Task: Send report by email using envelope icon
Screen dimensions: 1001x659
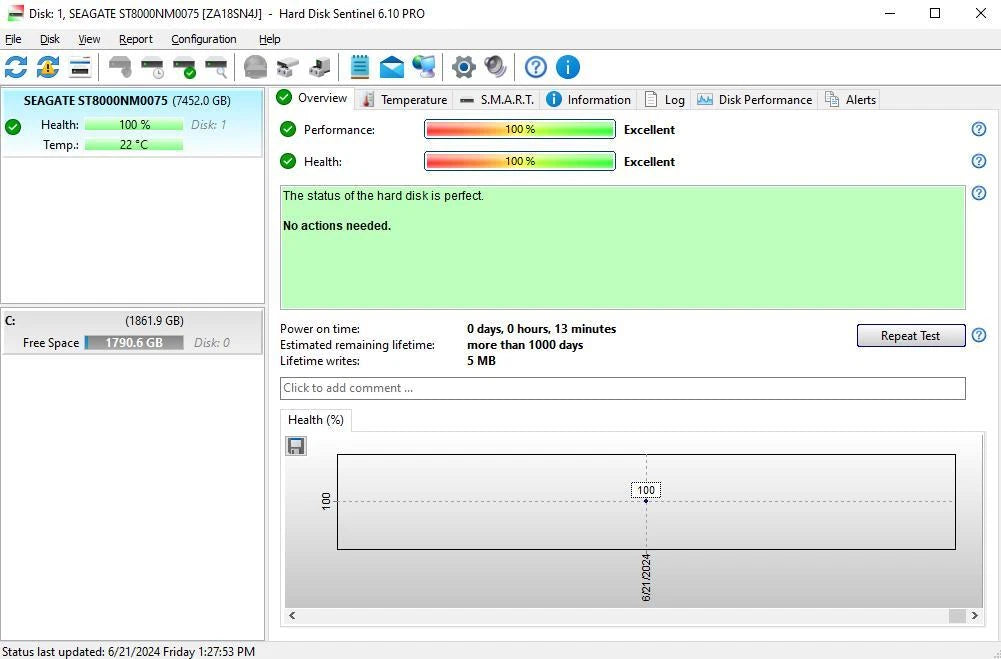Action: point(391,67)
